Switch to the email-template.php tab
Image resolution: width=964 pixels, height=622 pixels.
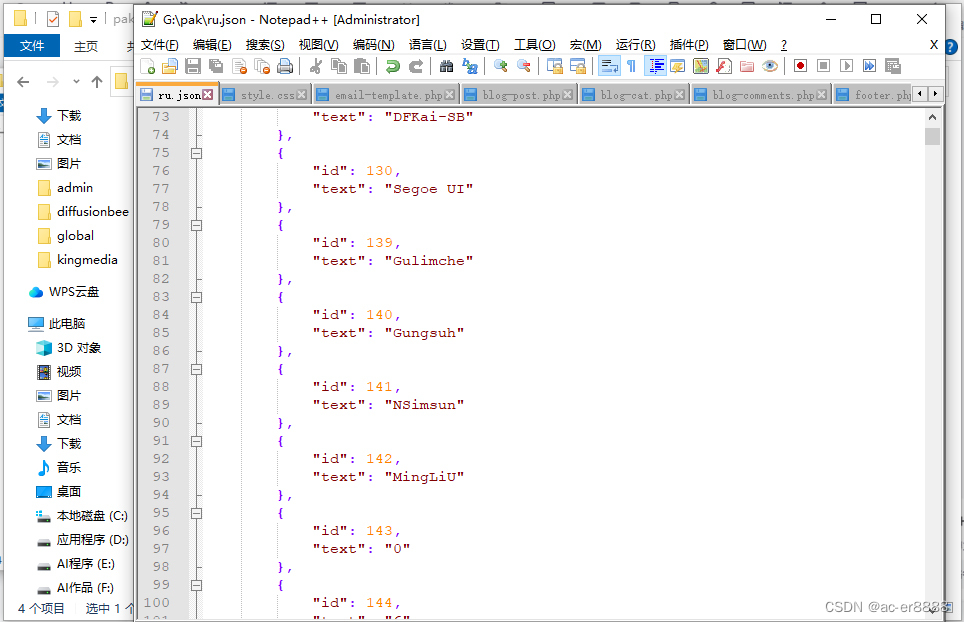pos(389,95)
